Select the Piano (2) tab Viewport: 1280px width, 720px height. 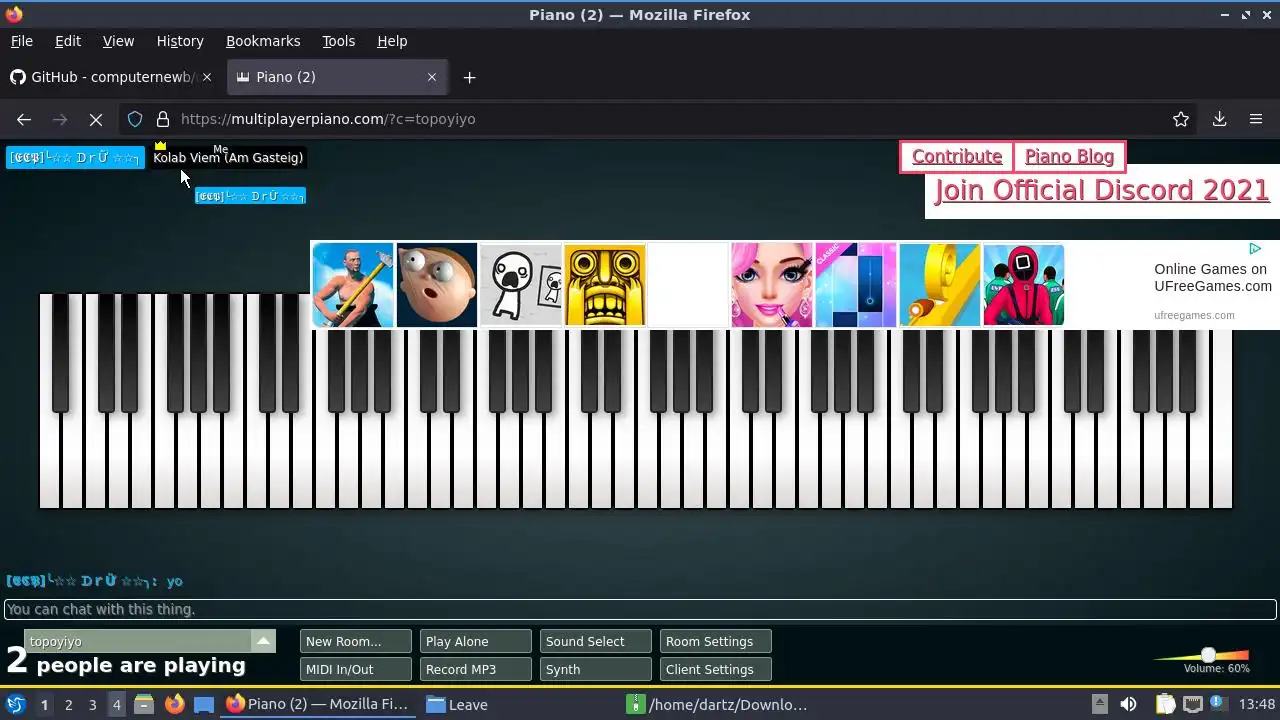[337, 77]
